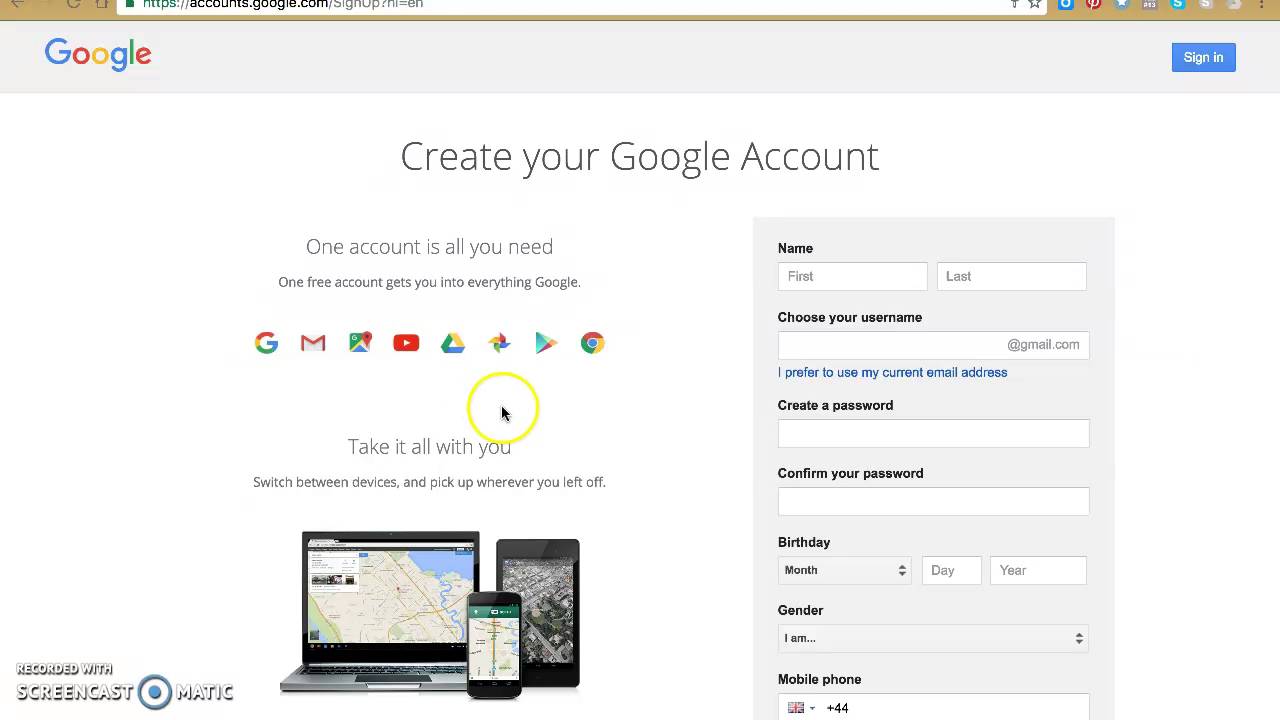Click the 'Choose your username' label
The image size is (1280, 720).
pyautogui.click(x=850, y=317)
